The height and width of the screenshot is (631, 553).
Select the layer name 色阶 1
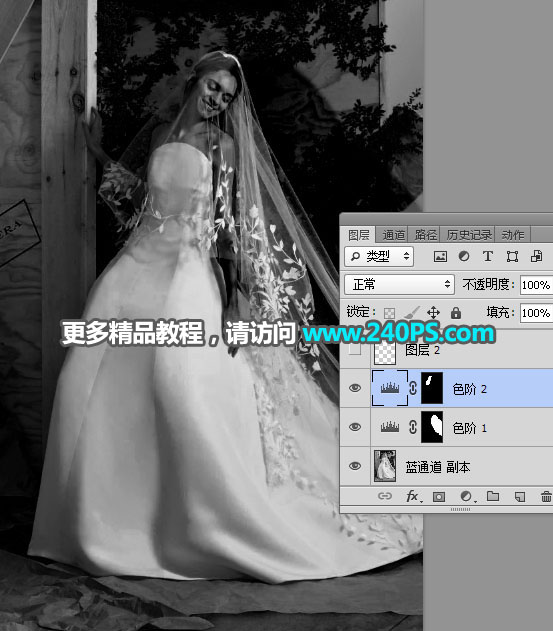tap(469, 428)
